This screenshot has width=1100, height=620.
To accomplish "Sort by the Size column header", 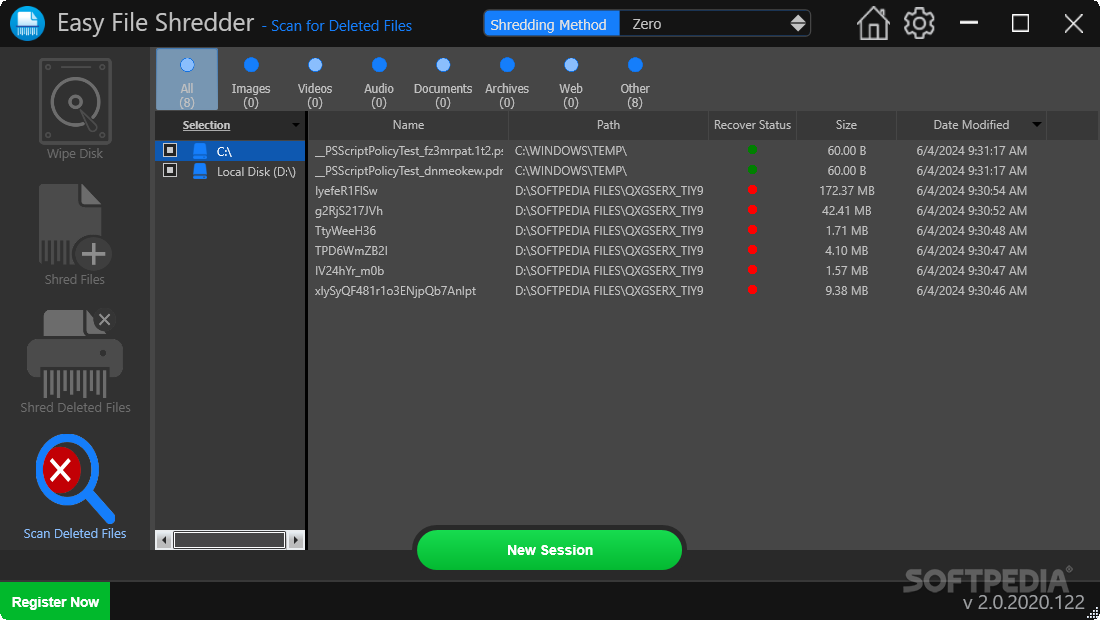I will 846,125.
